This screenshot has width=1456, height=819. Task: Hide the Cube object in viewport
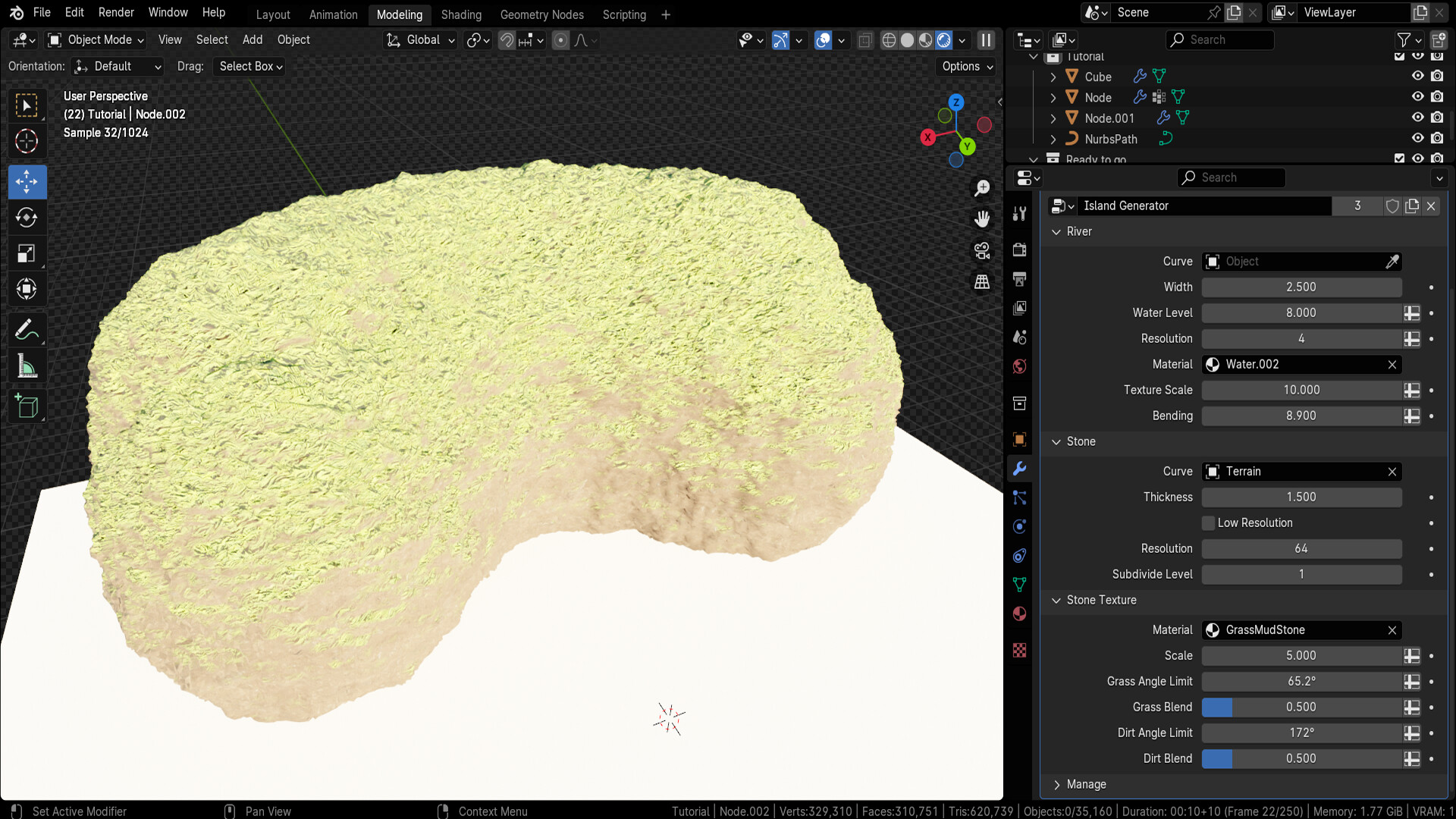(x=1418, y=76)
